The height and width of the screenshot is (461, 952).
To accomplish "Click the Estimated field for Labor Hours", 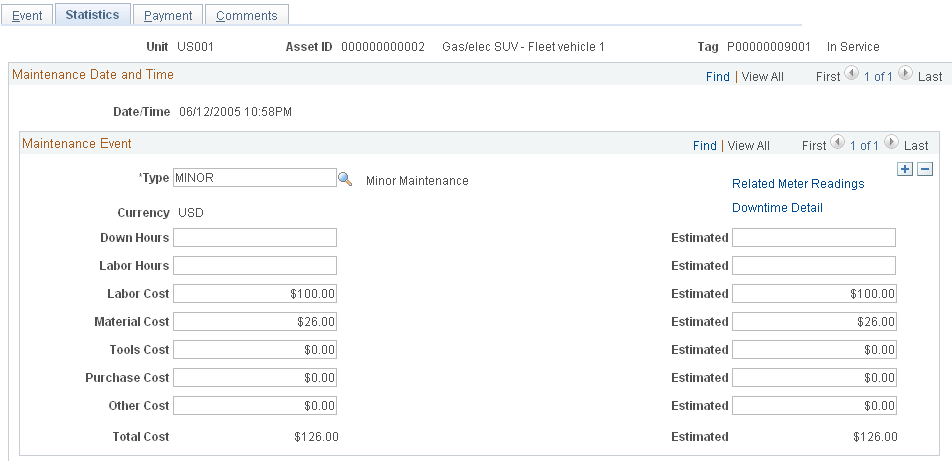I will pos(814,265).
